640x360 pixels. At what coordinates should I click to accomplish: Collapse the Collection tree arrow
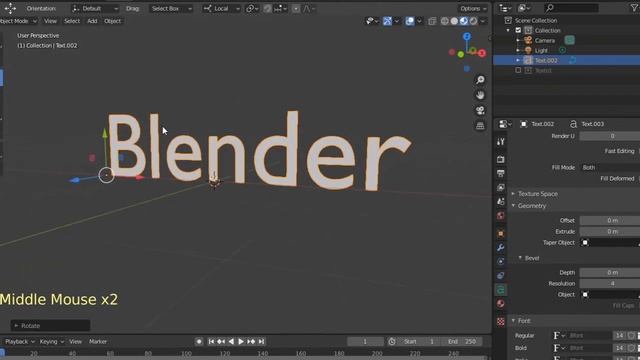click(x=508, y=31)
